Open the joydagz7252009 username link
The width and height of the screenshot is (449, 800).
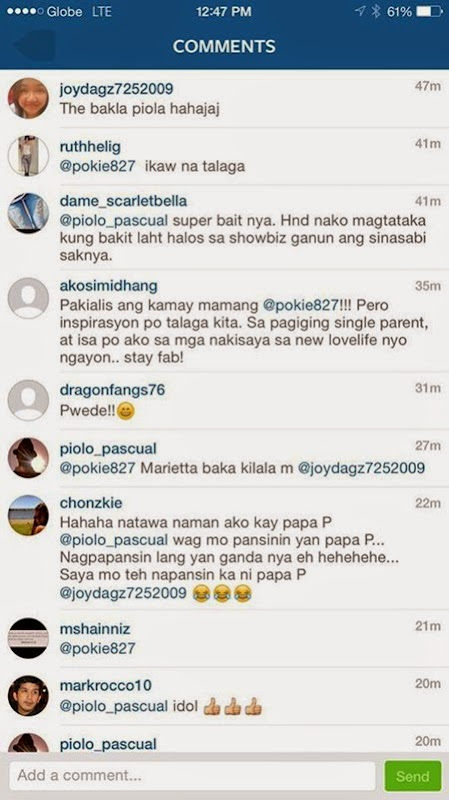point(116,89)
